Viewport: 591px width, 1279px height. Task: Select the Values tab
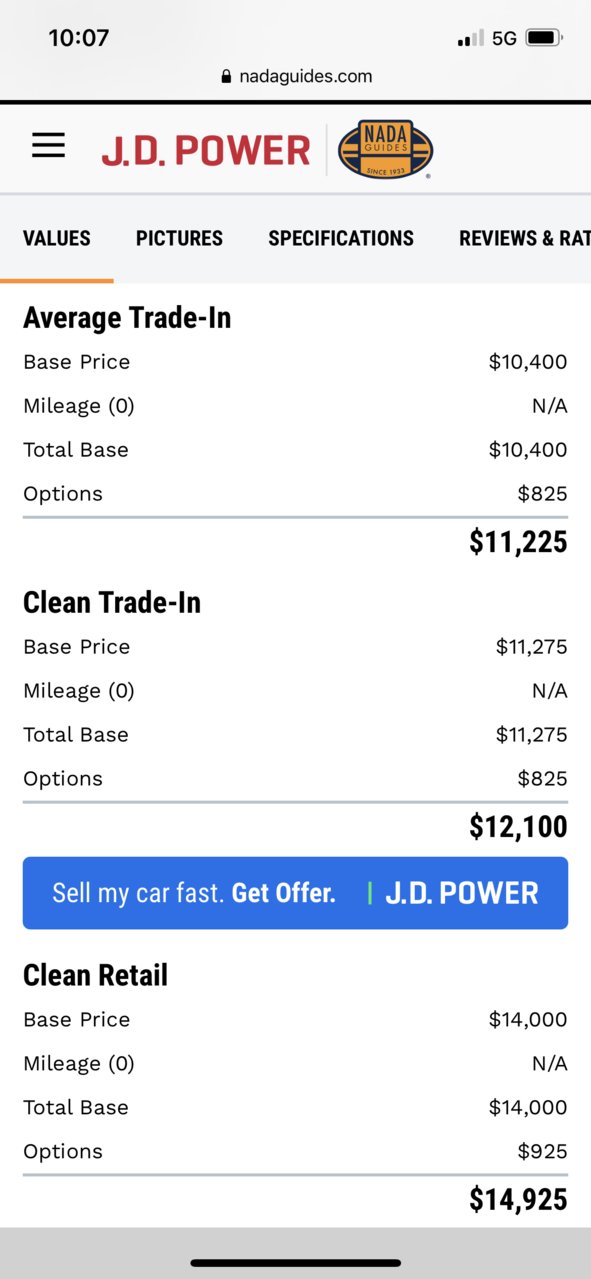coord(57,238)
